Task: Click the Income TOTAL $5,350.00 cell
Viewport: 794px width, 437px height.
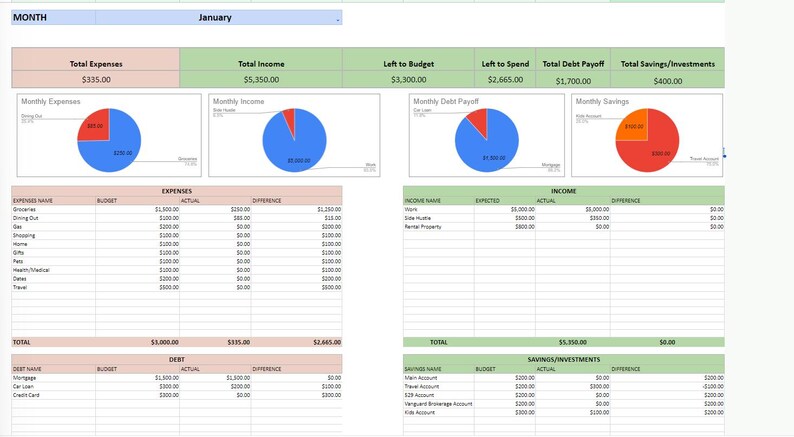Action: point(573,342)
